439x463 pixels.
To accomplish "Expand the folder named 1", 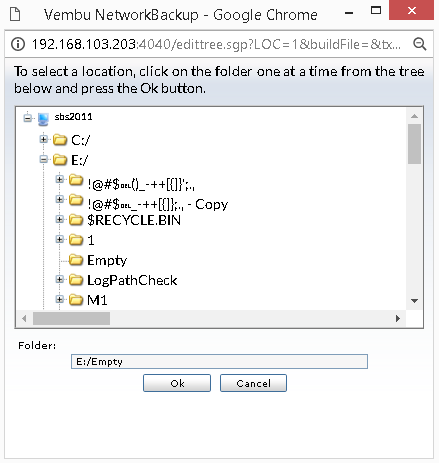I will coord(60,239).
